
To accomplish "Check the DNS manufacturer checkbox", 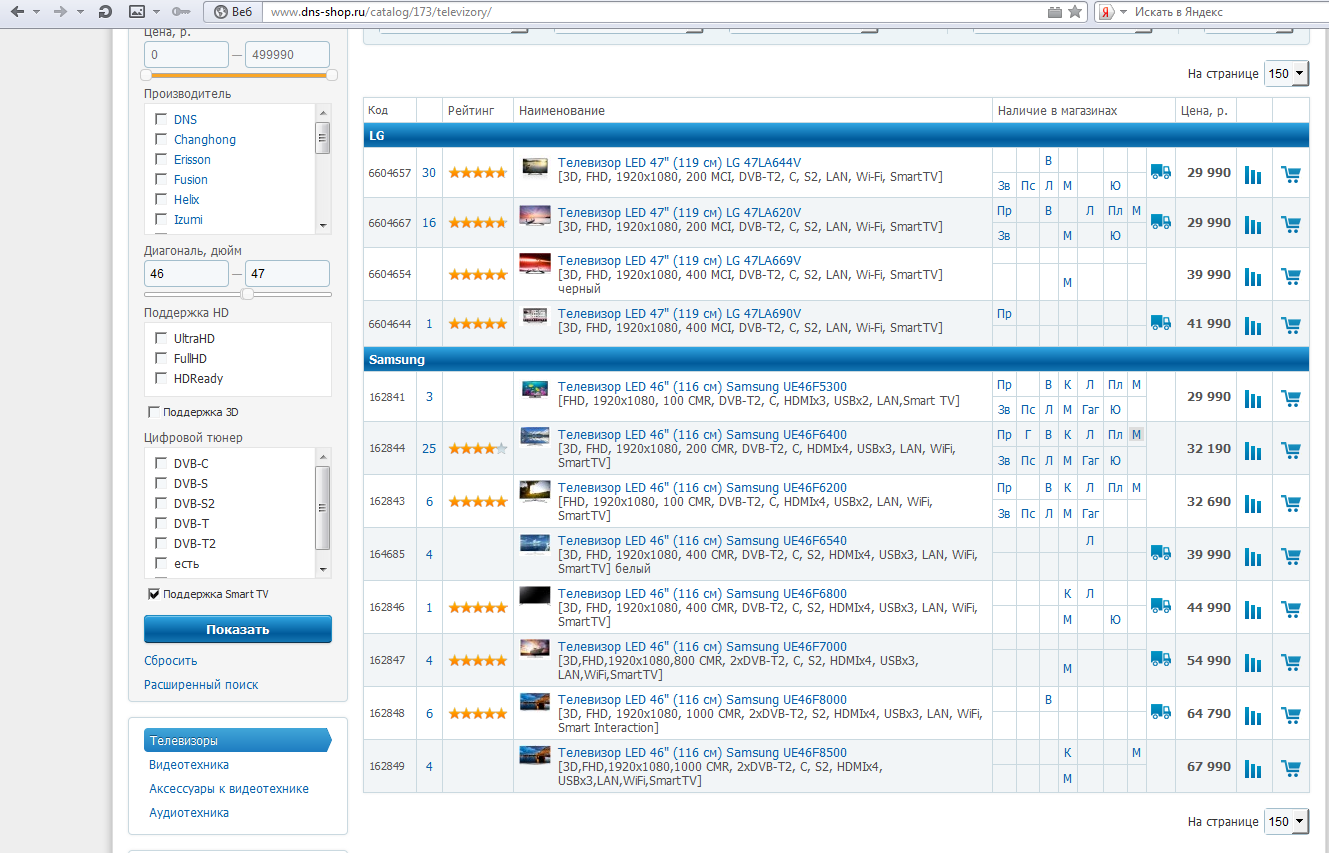I will click(160, 119).
